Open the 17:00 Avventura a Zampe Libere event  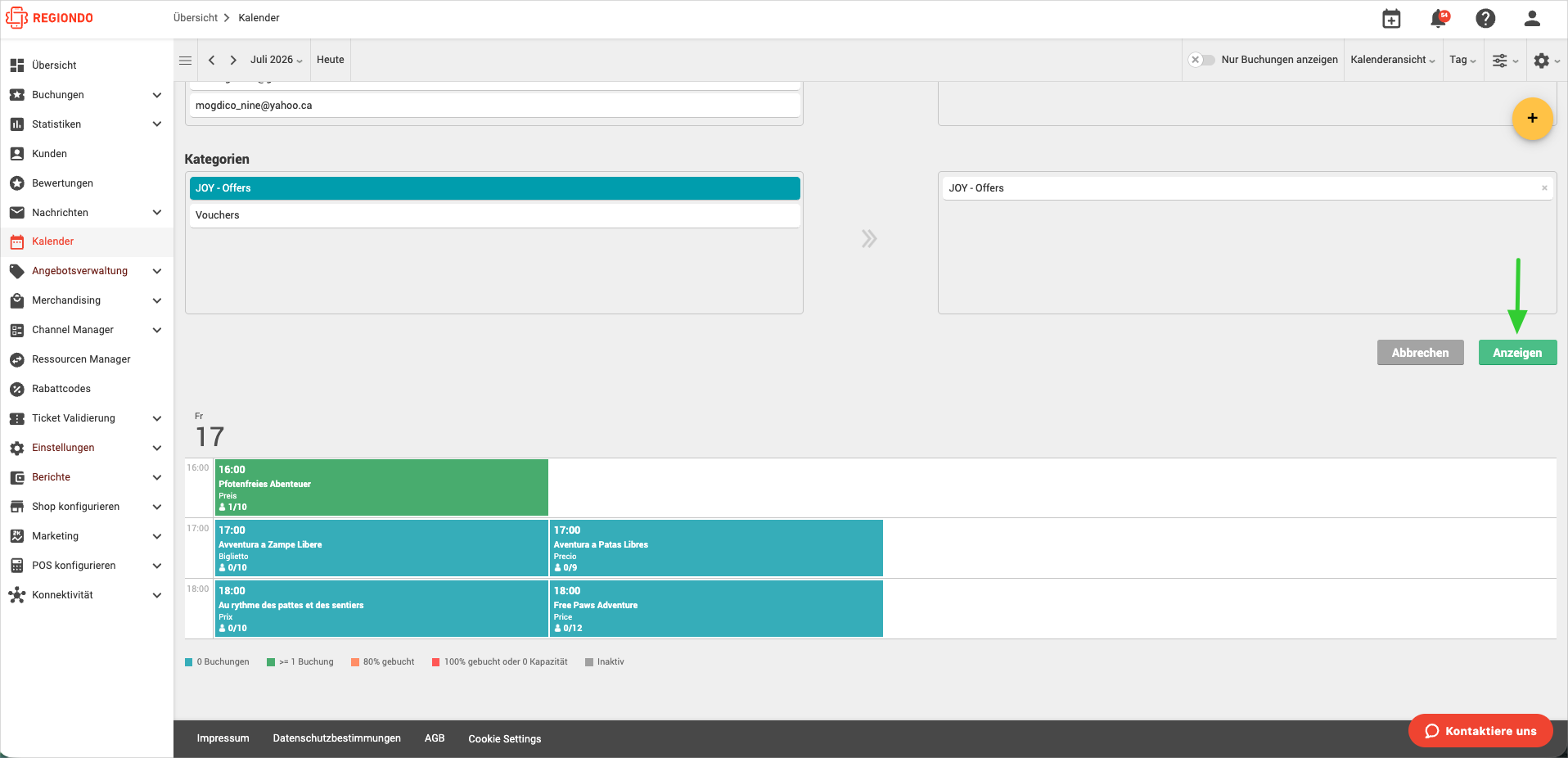pyautogui.click(x=381, y=548)
